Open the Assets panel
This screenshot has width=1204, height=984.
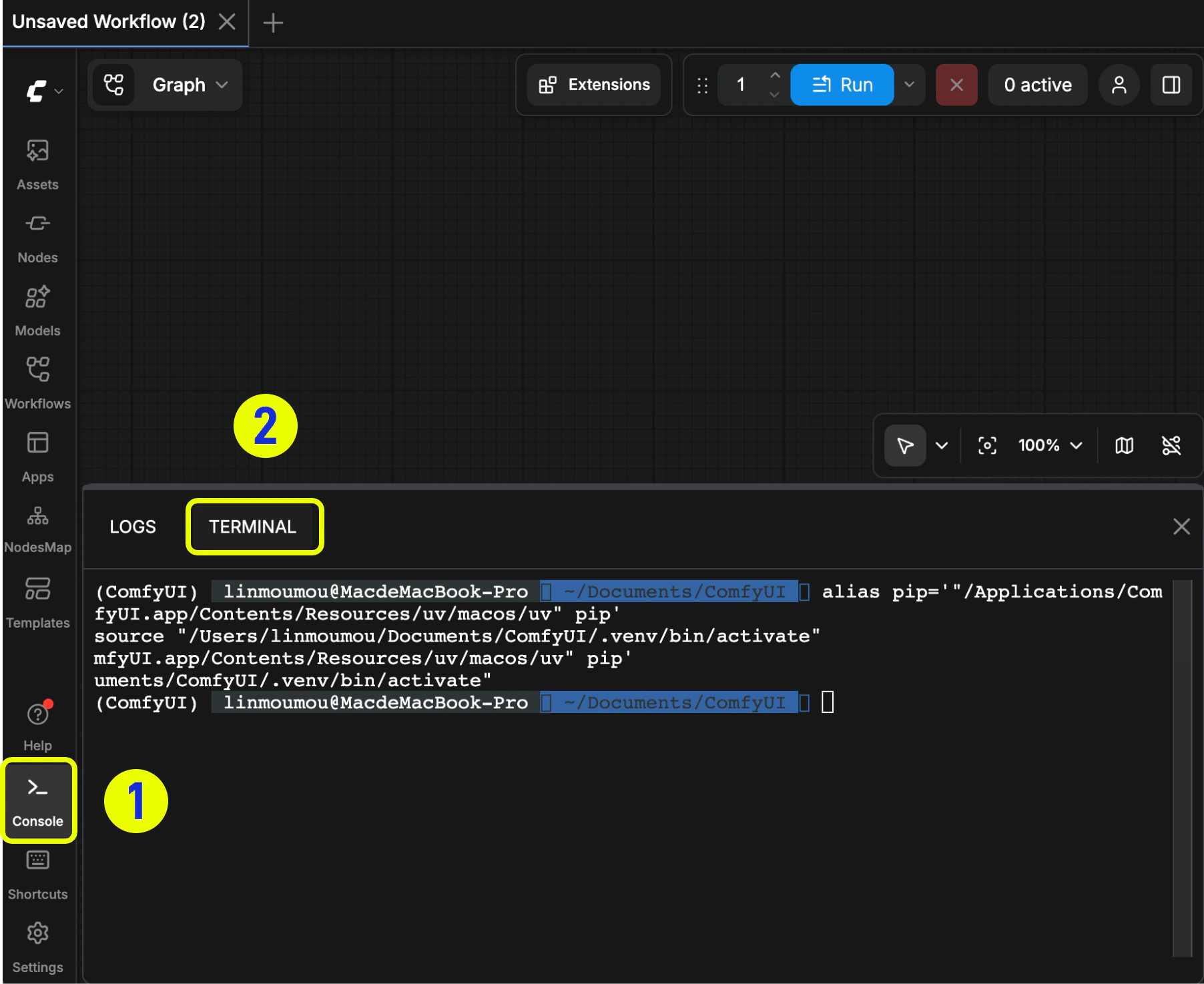tap(37, 162)
